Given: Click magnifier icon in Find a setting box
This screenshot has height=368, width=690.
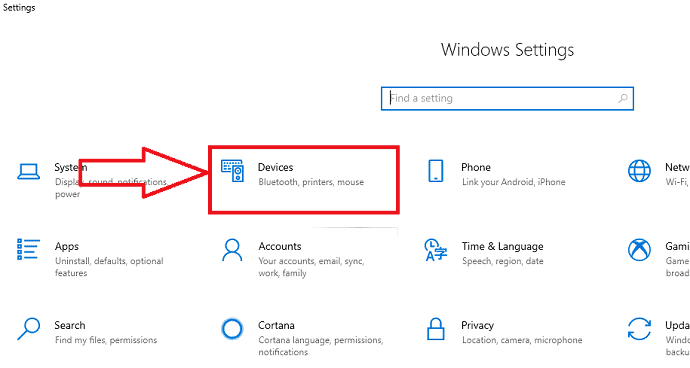Looking at the screenshot, I should [623, 98].
